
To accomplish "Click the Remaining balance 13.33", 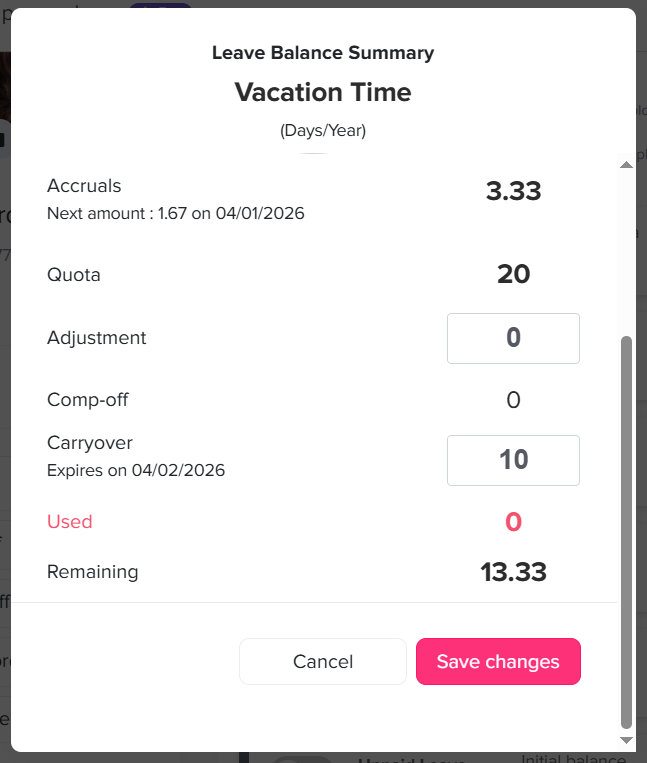I will pyautogui.click(x=513, y=572).
